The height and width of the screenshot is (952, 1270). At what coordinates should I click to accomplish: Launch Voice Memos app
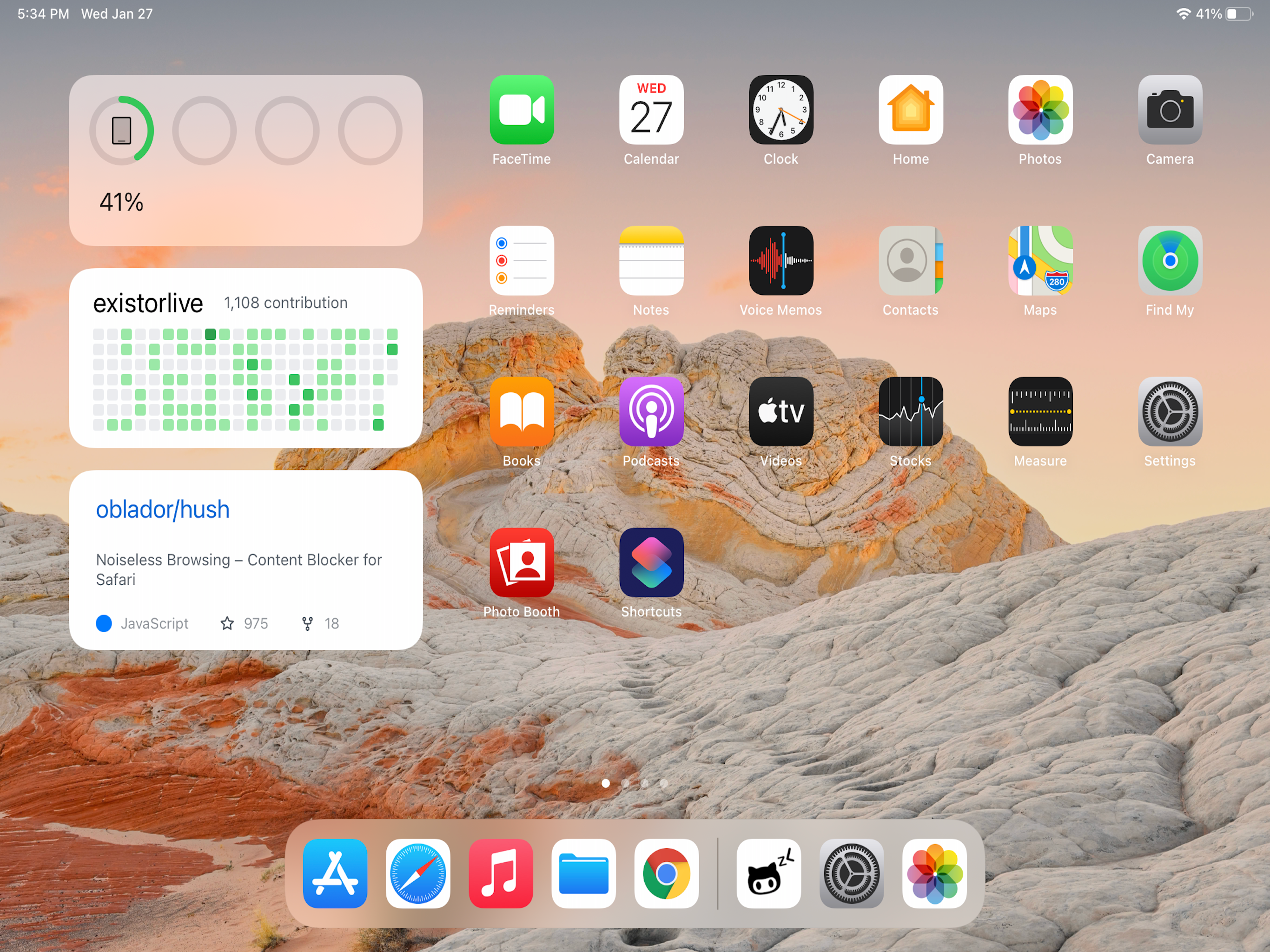point(781,261)
